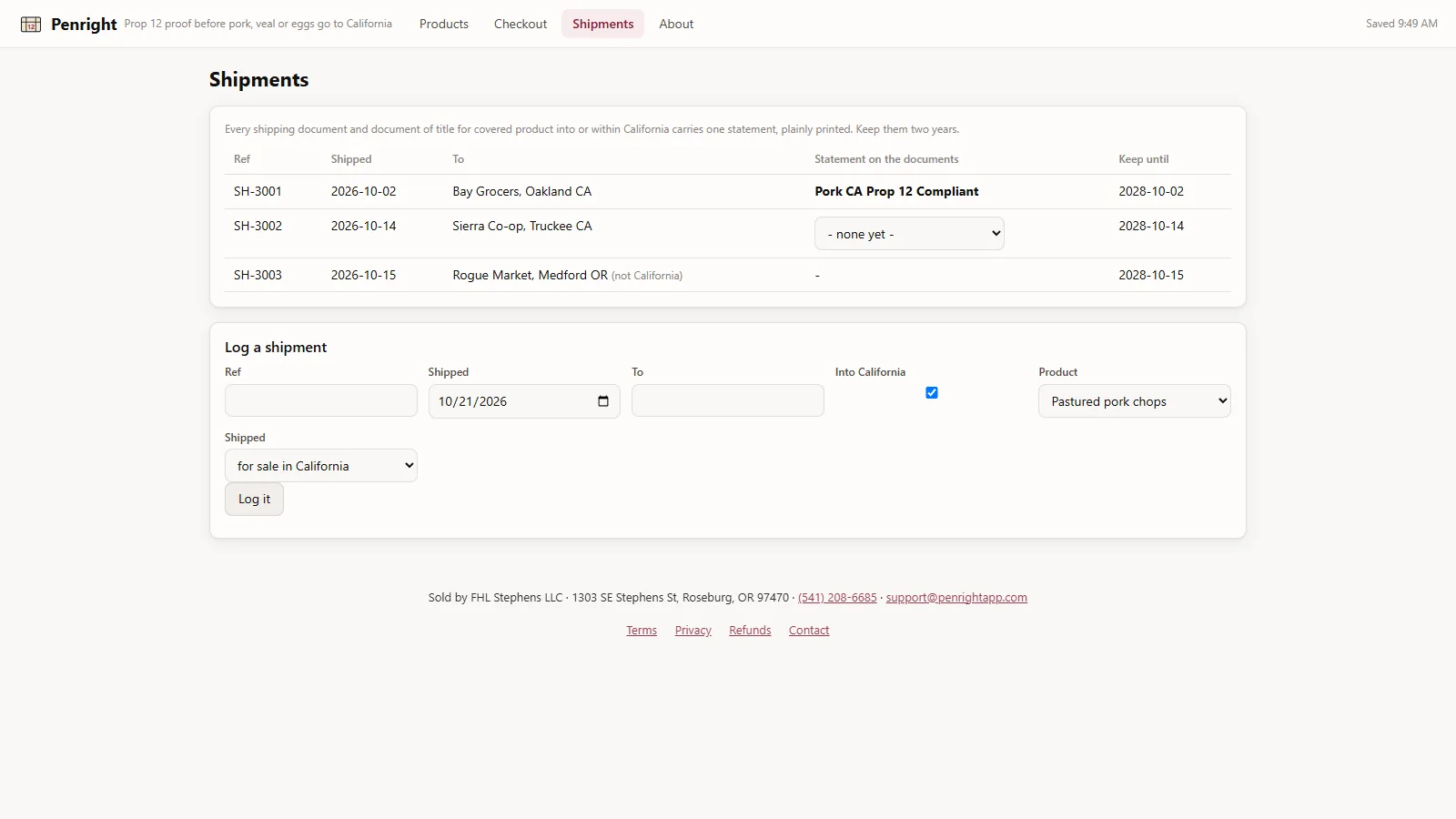Image resolution: width=1456 pixels, height=819 pixels.
Task: Click the keep-until date 2028-10-14
Action: [1151, 226]
